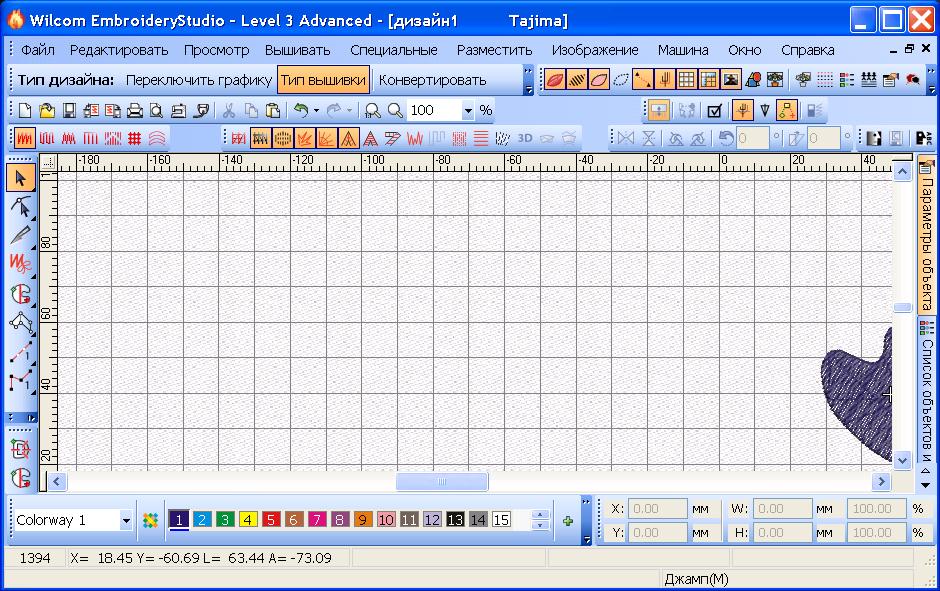
Task: Click the horizontal scrollbar thumb
Action: 442,481
